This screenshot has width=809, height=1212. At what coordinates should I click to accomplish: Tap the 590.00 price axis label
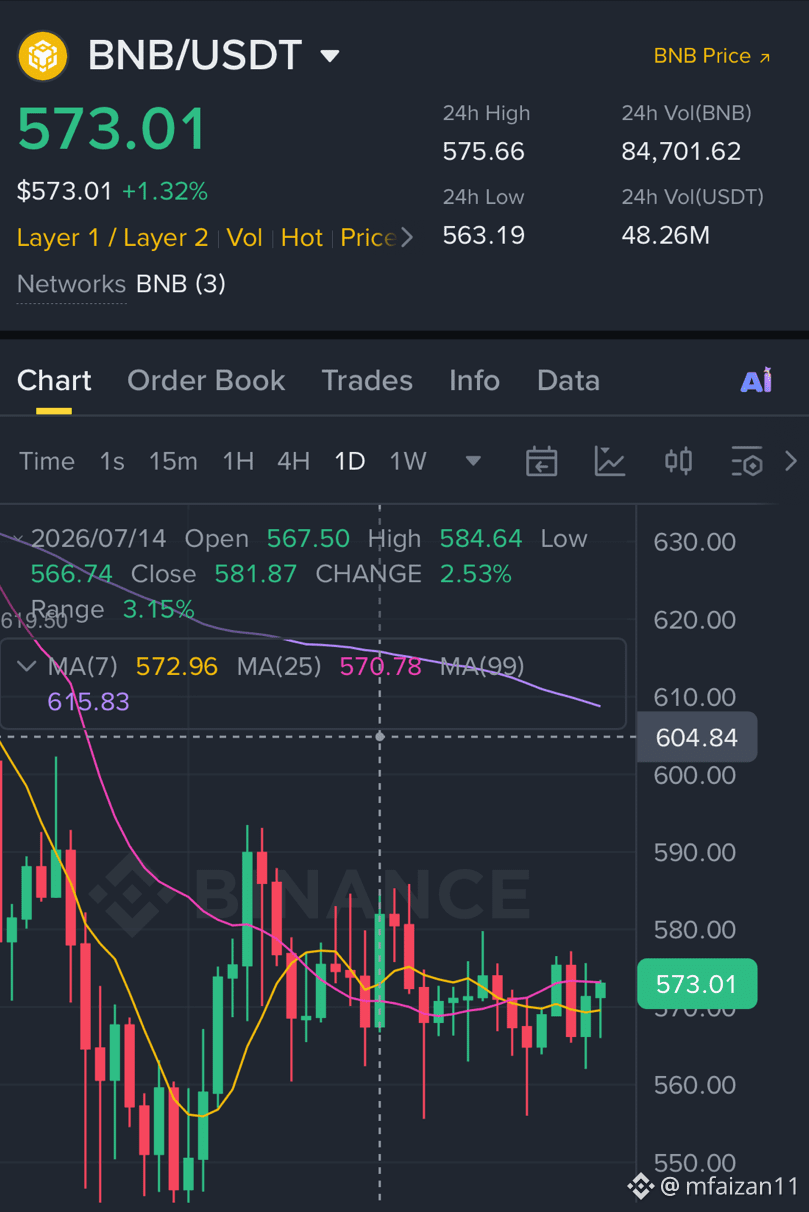694,852
